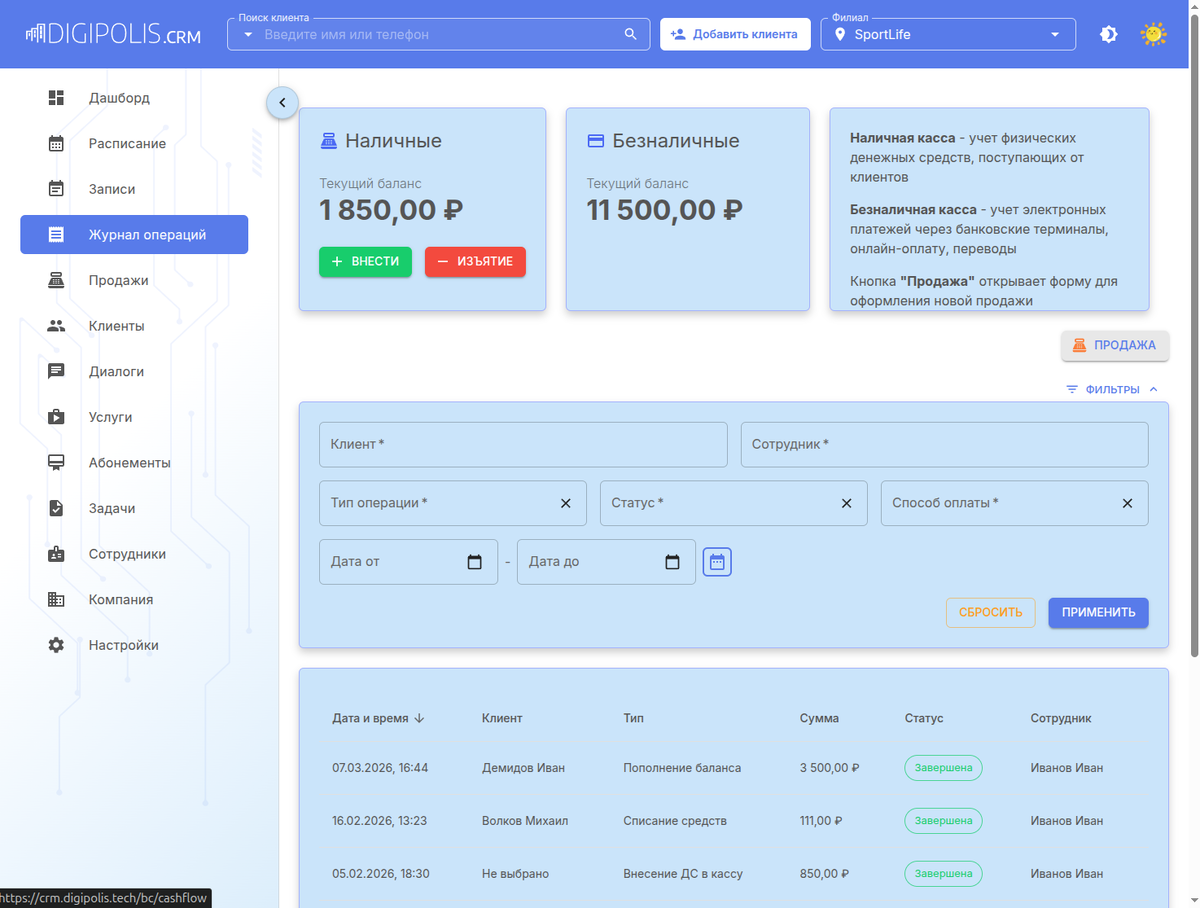This screenshot has width=1200, height=908.
Task: Click the sun avatar icon
Action: click(x=1153, y=34)
